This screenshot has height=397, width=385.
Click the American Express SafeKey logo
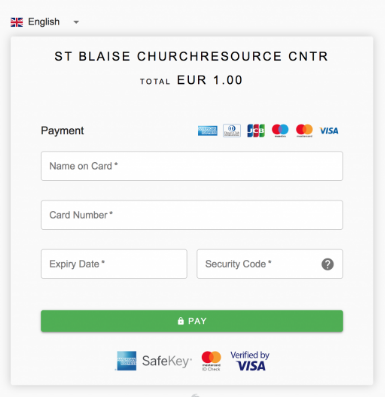153,361
